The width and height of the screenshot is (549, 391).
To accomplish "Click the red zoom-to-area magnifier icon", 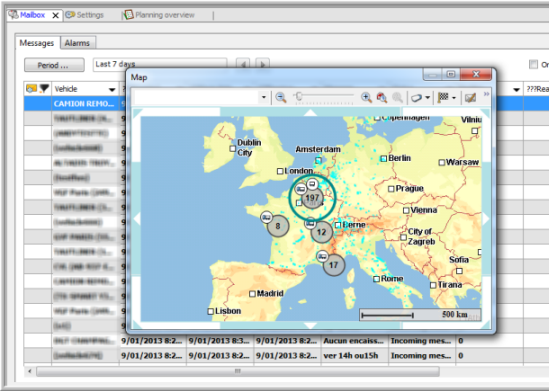I will pos(382,98).
